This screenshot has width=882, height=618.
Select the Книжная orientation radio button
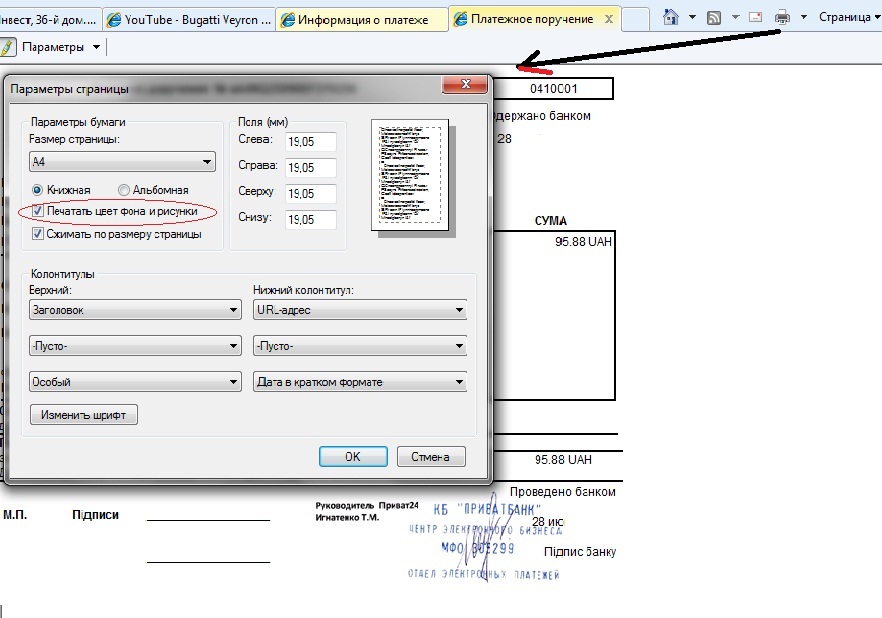[x=38, y=189]
